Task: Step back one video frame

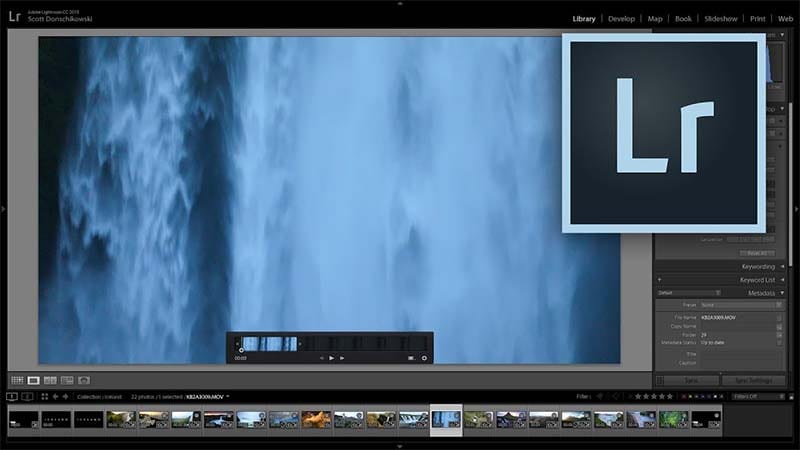Action: pos(321,358)
